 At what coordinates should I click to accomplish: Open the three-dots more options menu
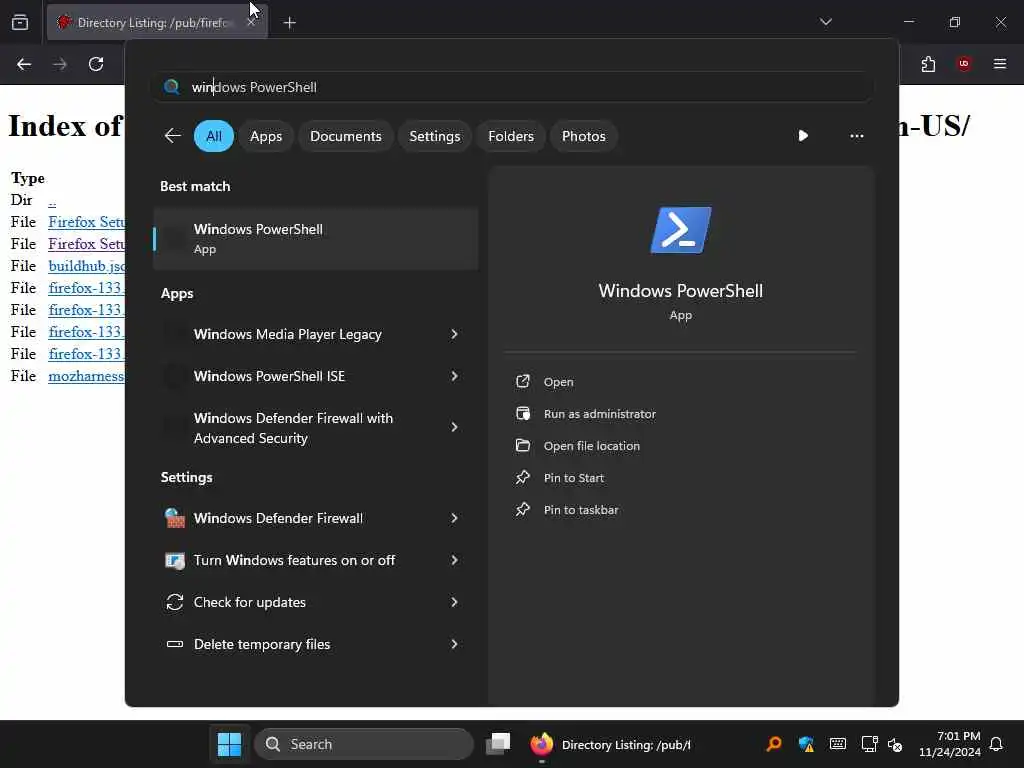pyautogui.click(x=857, y=136)
